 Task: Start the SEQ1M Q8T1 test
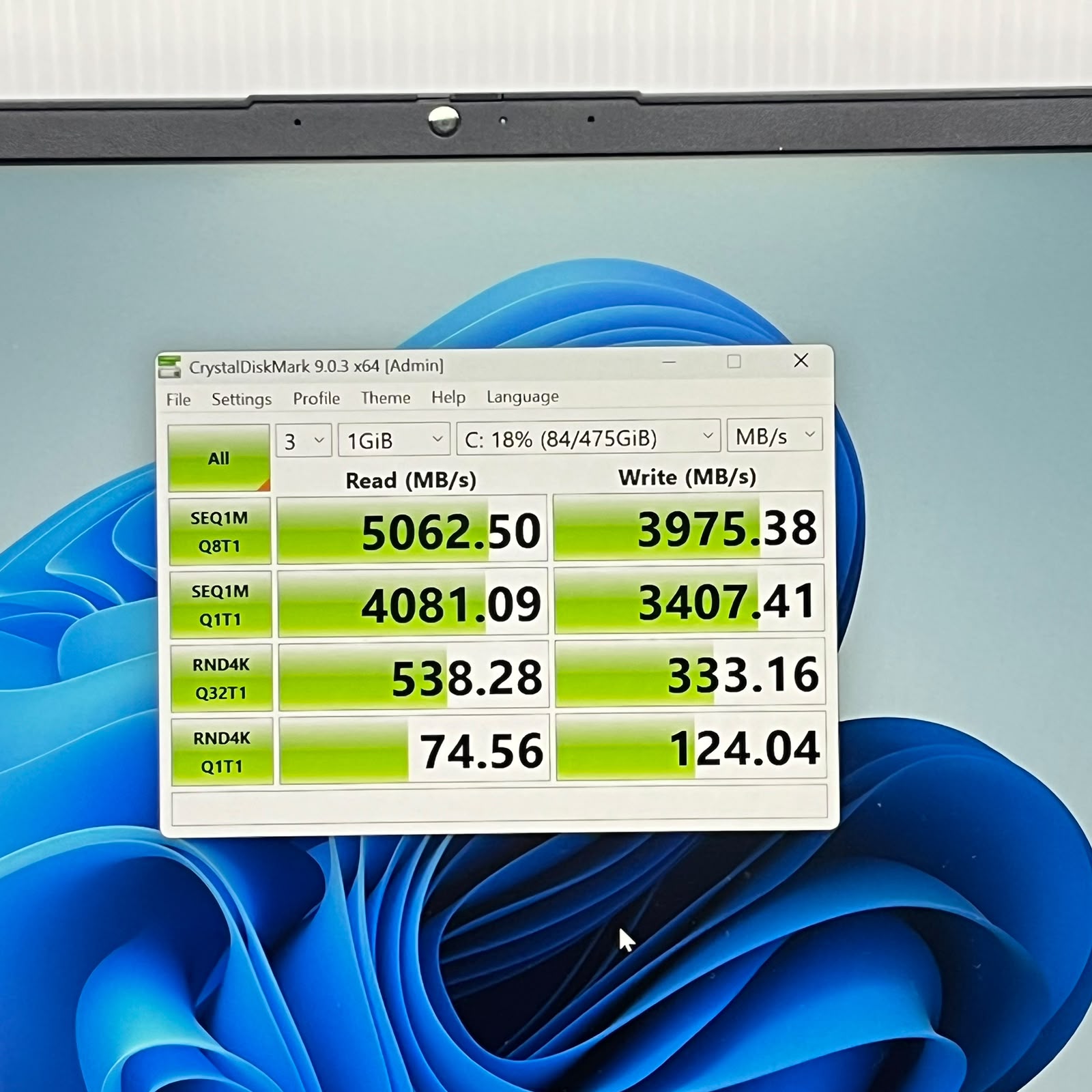(220, 532)
